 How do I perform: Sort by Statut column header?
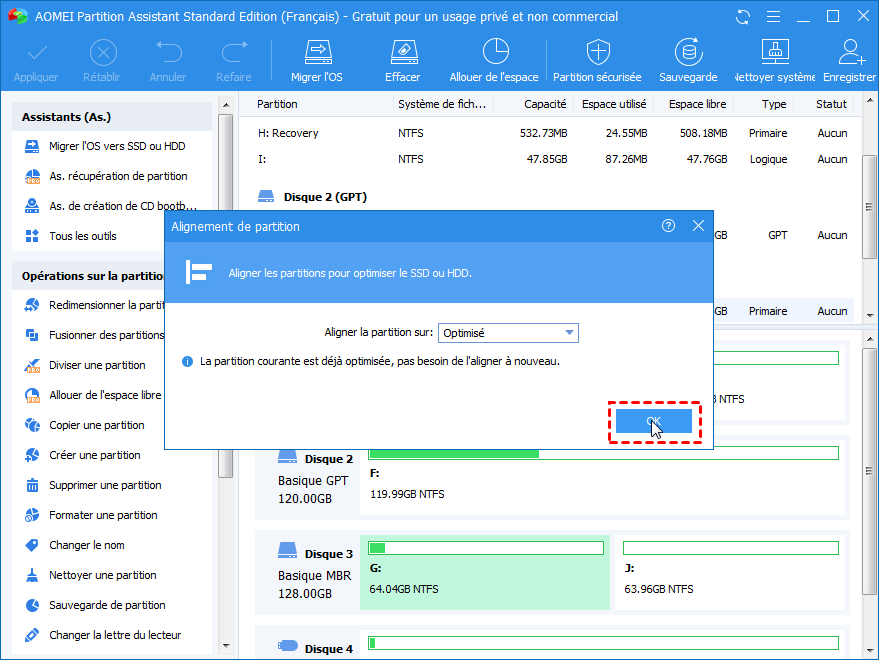click(x=831, y=104)
